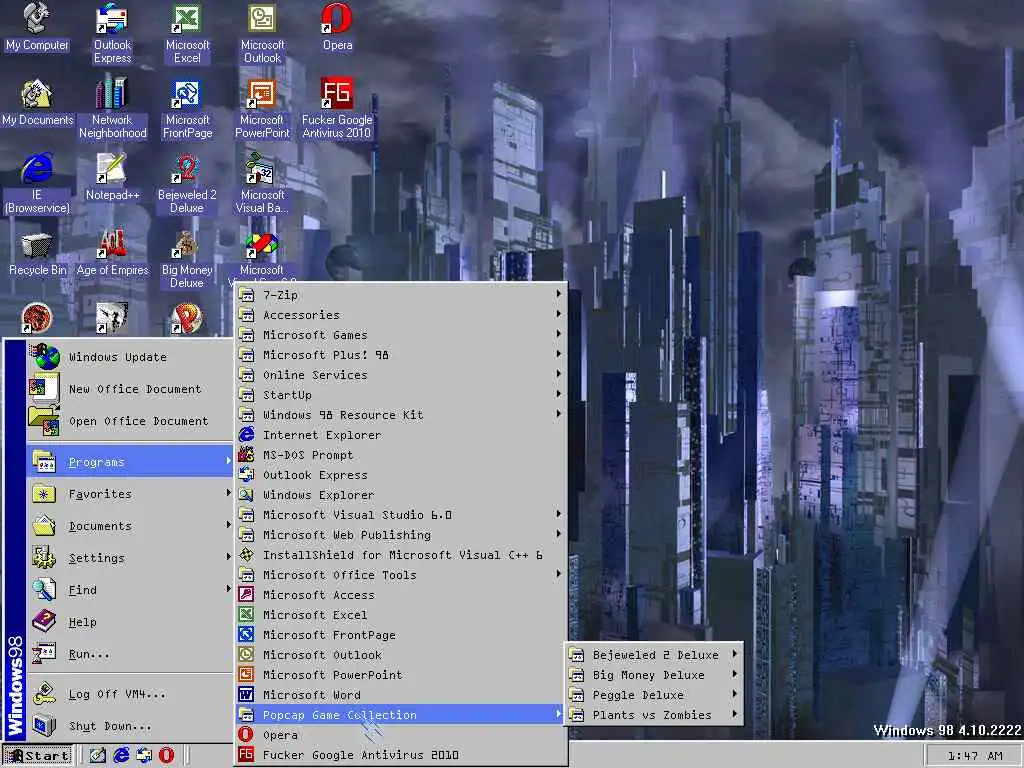The image size is (1024, 768).
Task: Select IE (Browservice) desktop icon
Action: [37, 184]
